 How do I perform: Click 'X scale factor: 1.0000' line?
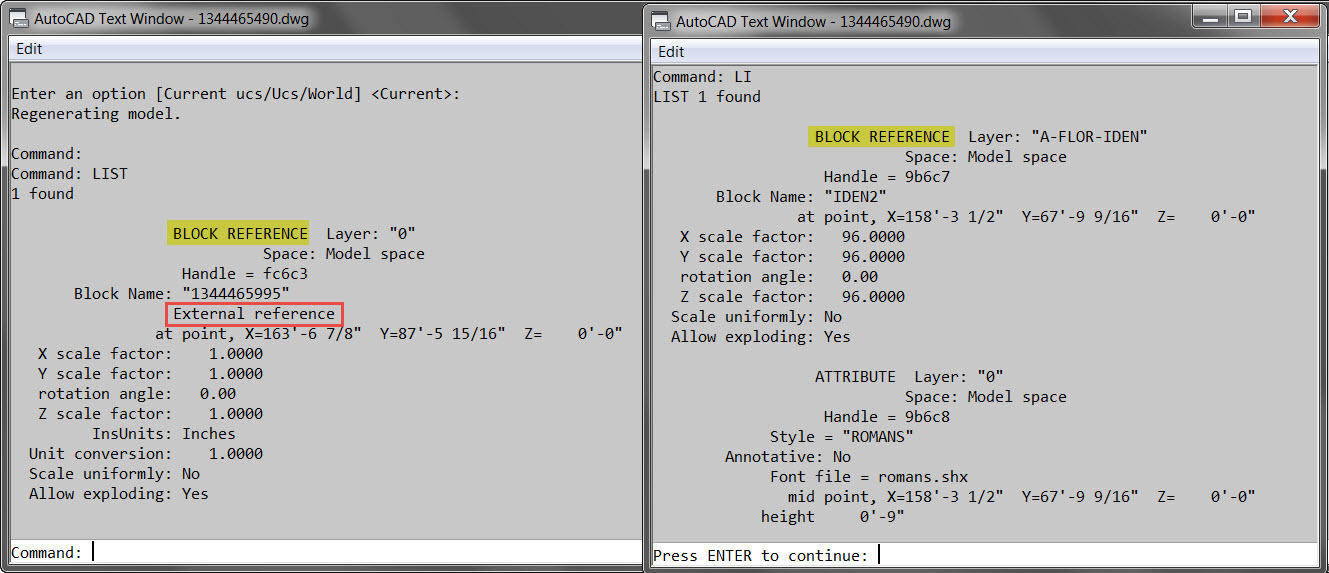coord(150,354)
